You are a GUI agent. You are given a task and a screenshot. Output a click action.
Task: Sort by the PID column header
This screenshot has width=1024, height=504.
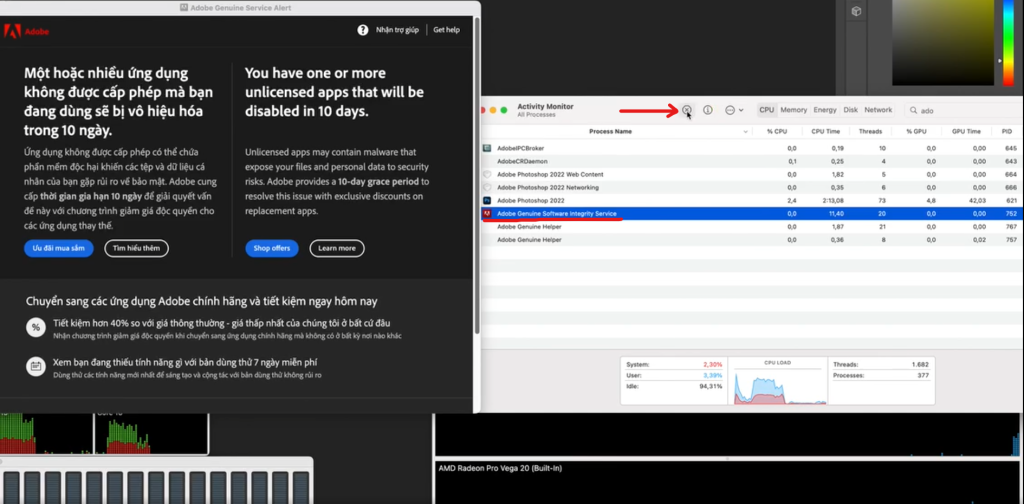tap(1006, 131)
